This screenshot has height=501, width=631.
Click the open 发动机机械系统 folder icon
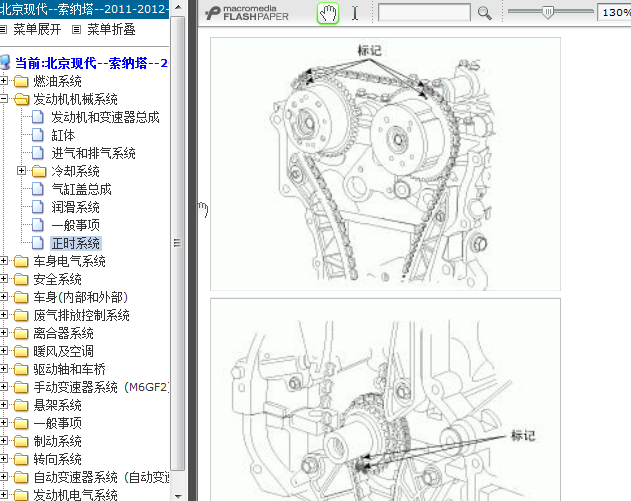pyautogui.click(x=21, y=99)
